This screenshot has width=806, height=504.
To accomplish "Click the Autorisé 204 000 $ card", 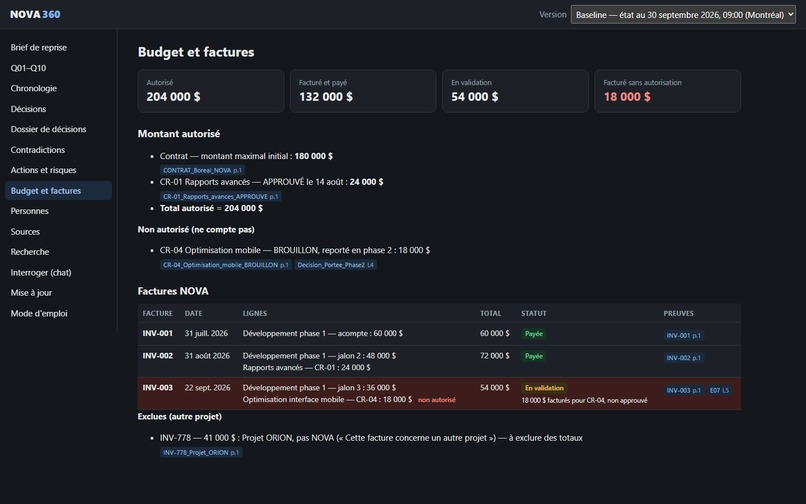I will point(211,91).
